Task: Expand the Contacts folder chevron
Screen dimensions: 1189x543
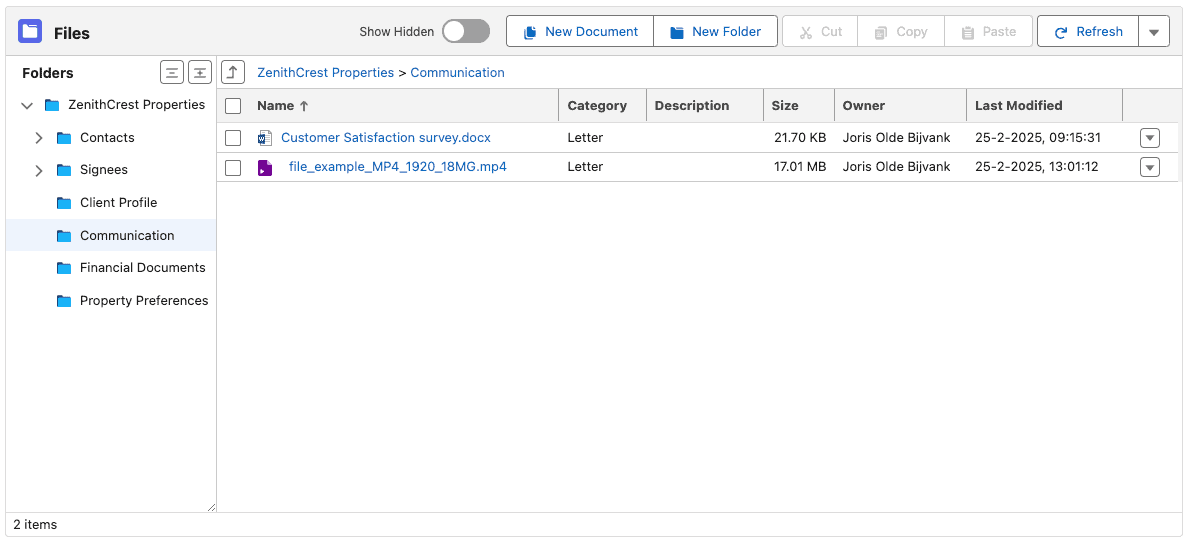Action: tap(39, 138)
